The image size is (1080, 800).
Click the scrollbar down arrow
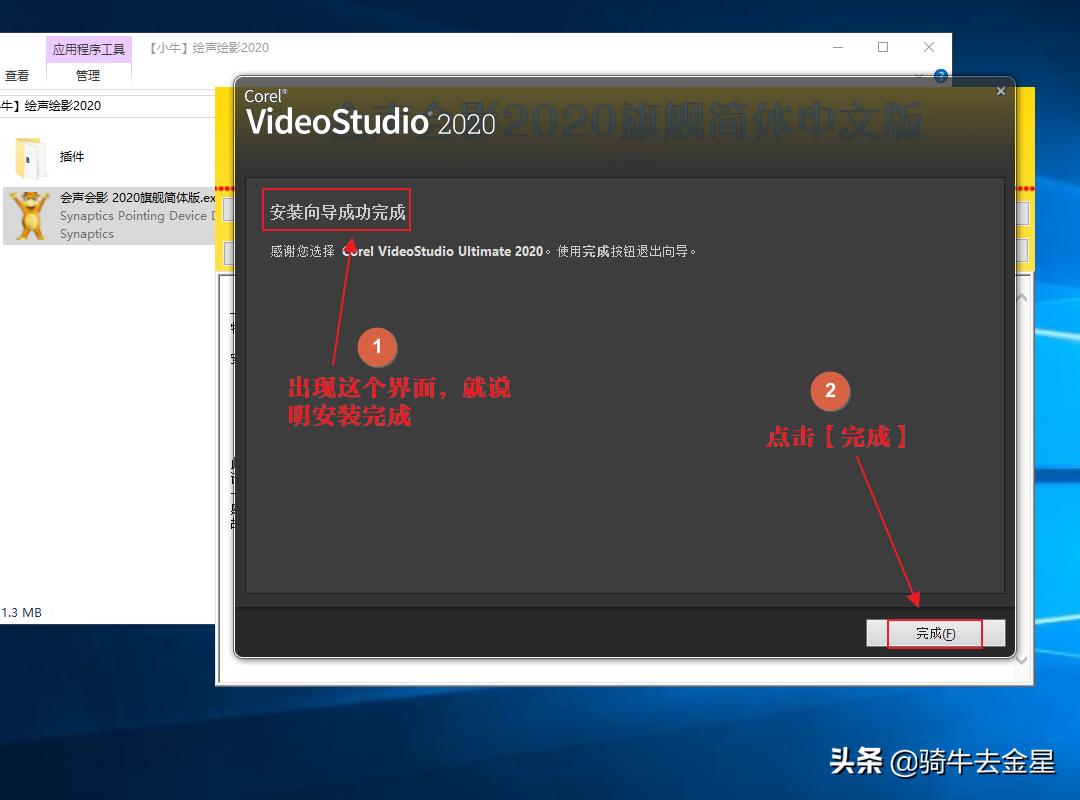(1022, 658)
